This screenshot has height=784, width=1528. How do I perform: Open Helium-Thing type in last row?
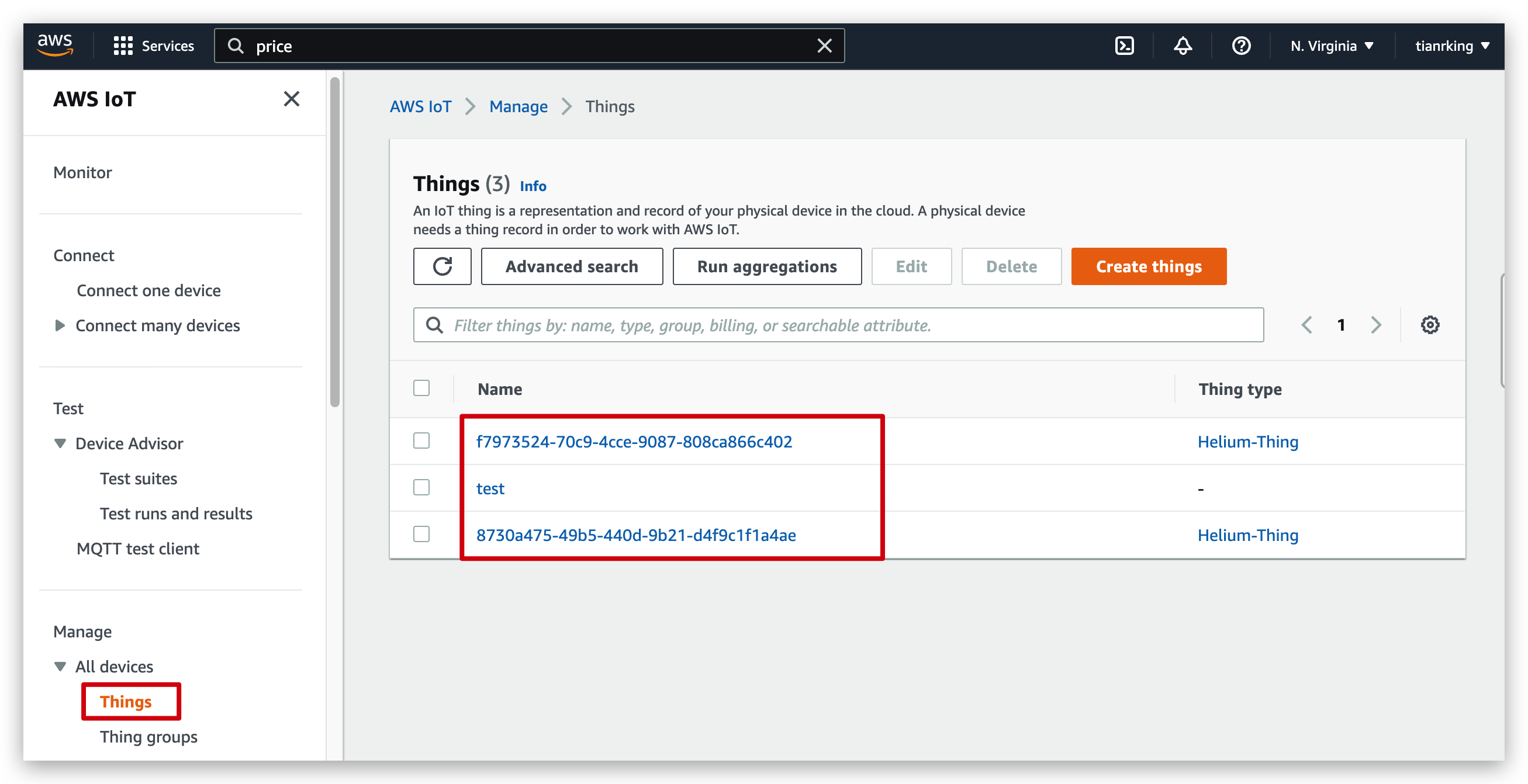1247,535
